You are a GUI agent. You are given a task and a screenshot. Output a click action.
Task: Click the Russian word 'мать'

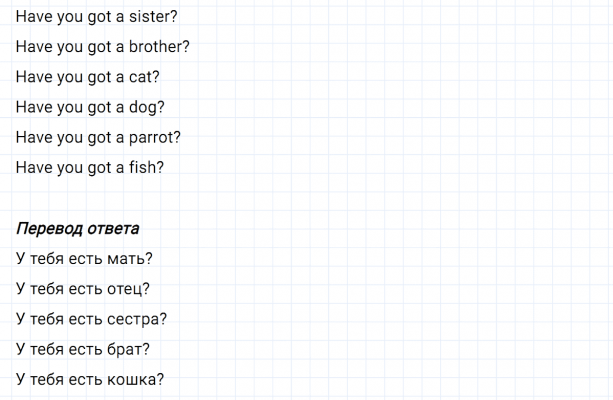click(x=130, y=259)
